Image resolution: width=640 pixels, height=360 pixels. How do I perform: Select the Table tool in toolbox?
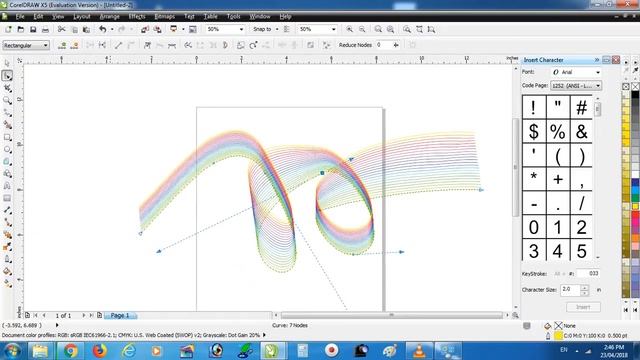coord(7,198)
